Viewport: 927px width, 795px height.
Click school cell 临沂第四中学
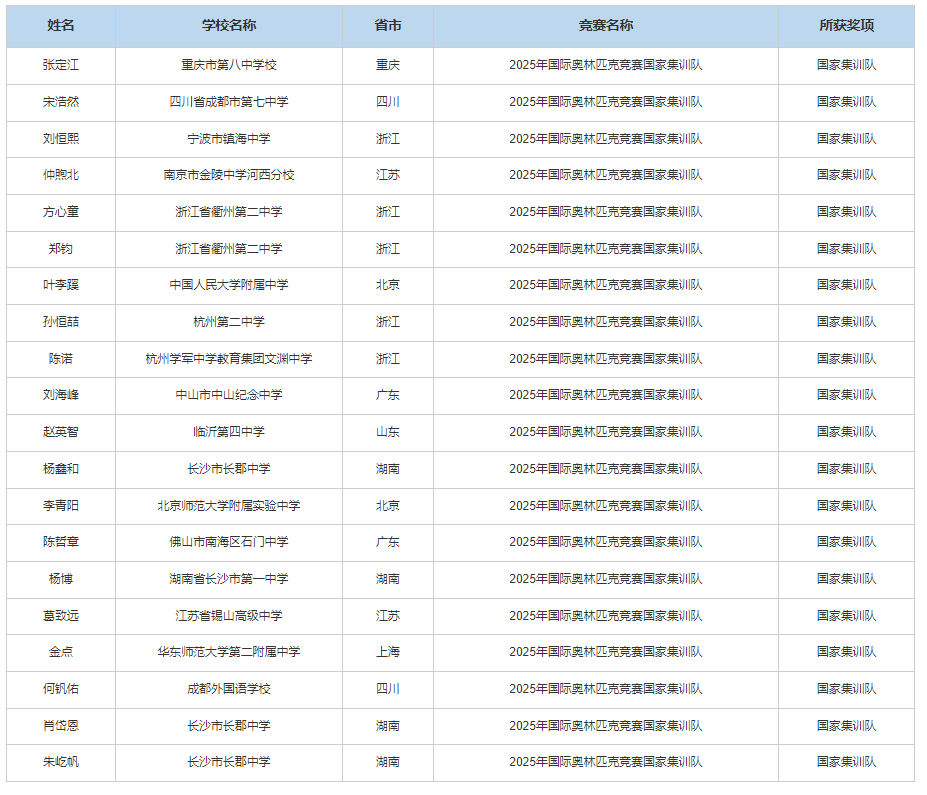(229, 432)
